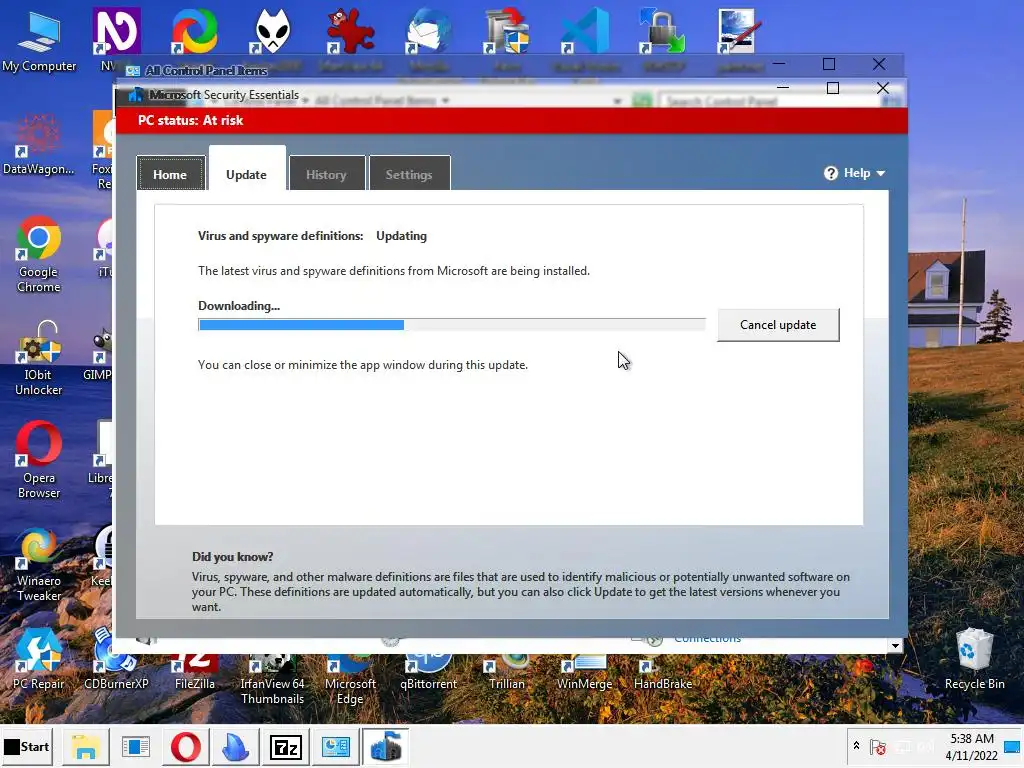Open 7-Zip from the taskbar
The width and height of the screenshot is (1024, 768).
coord(285,746)
